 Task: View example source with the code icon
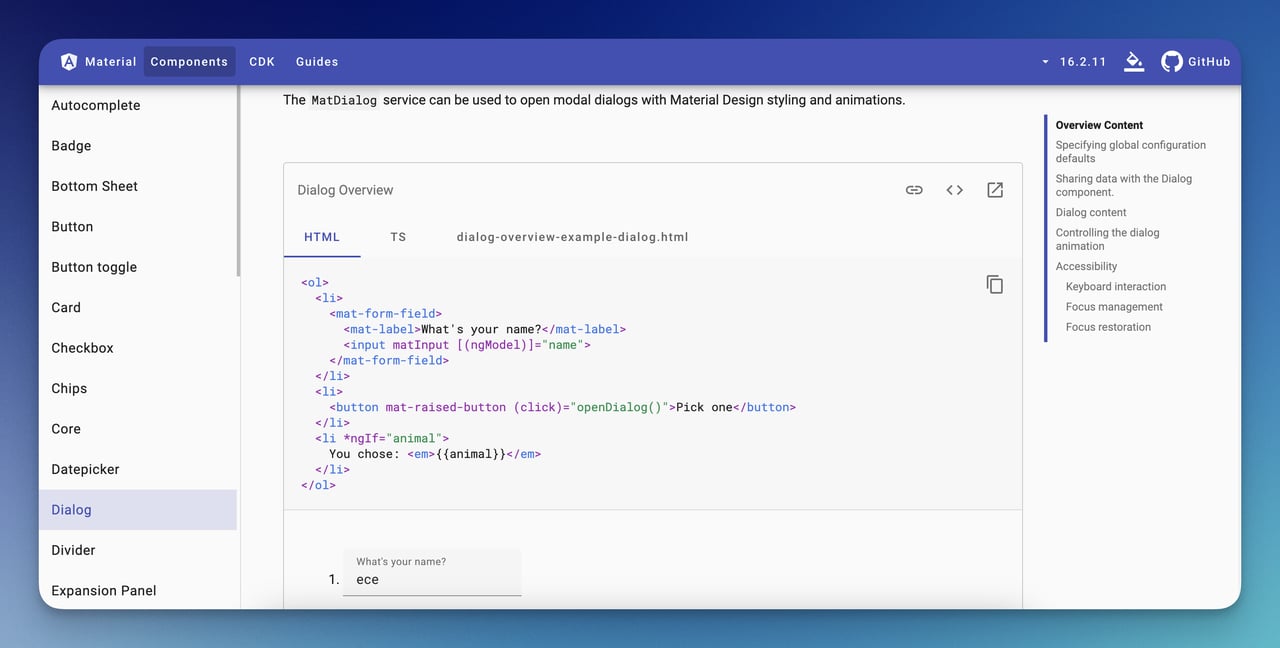(954, 189)
